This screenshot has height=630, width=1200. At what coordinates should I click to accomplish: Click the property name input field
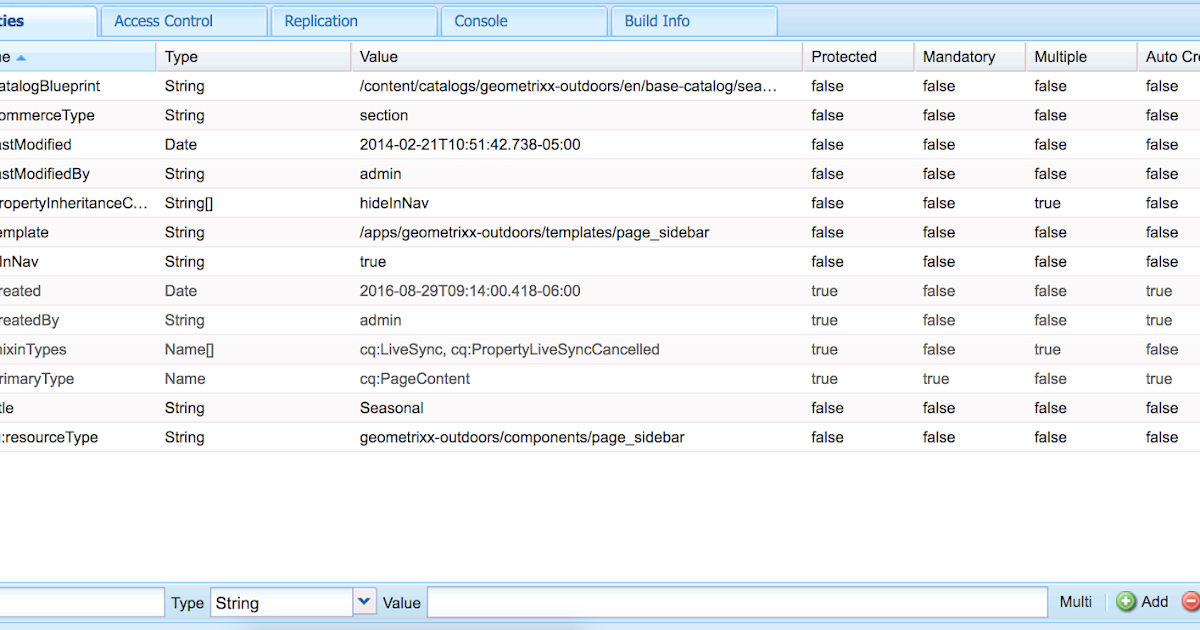[x=80, y=601]
